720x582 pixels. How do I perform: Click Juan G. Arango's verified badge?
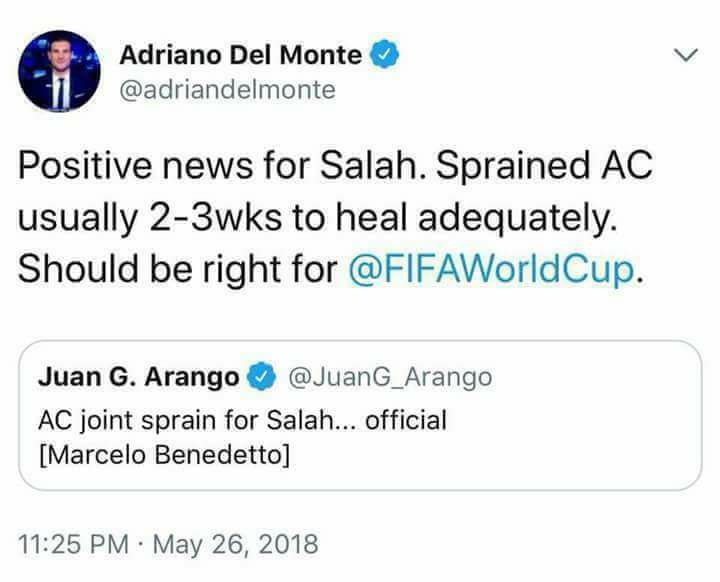pos(262,377)
